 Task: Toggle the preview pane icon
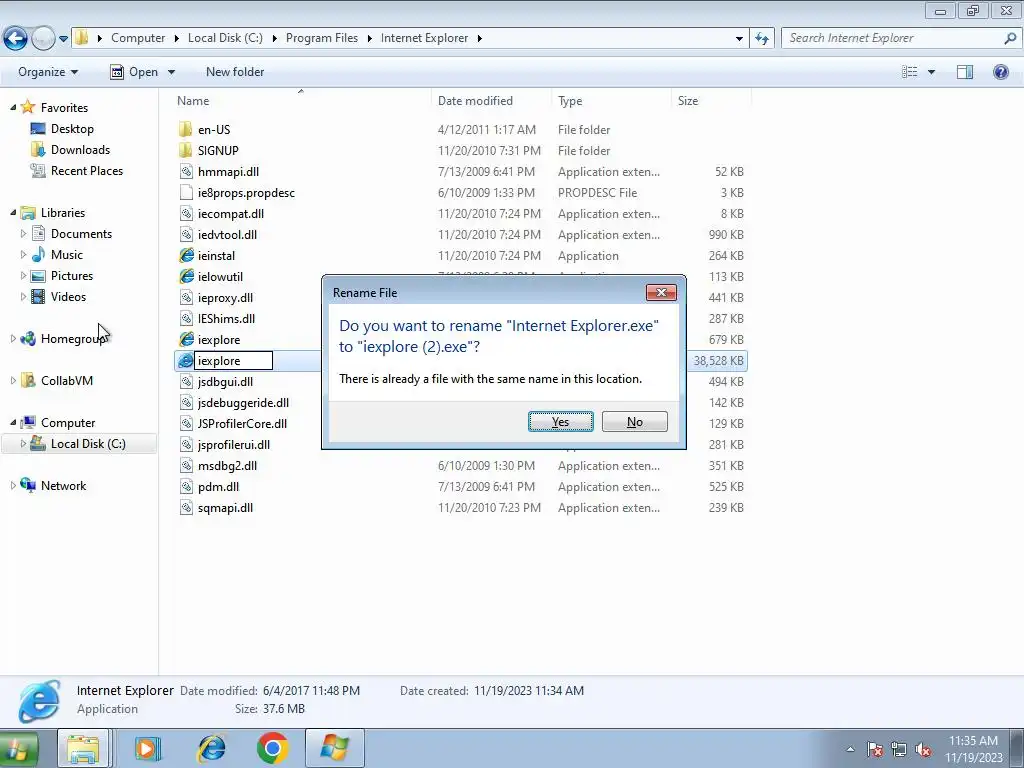click(965, 72)
